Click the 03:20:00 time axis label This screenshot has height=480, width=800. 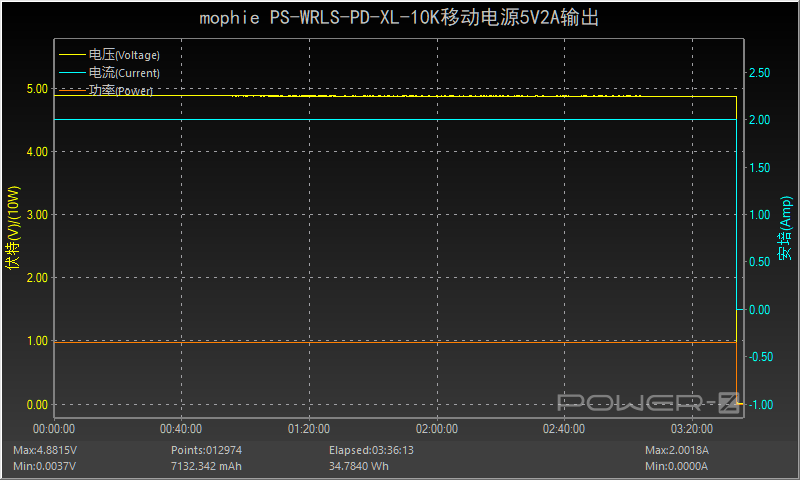(692, 429)
